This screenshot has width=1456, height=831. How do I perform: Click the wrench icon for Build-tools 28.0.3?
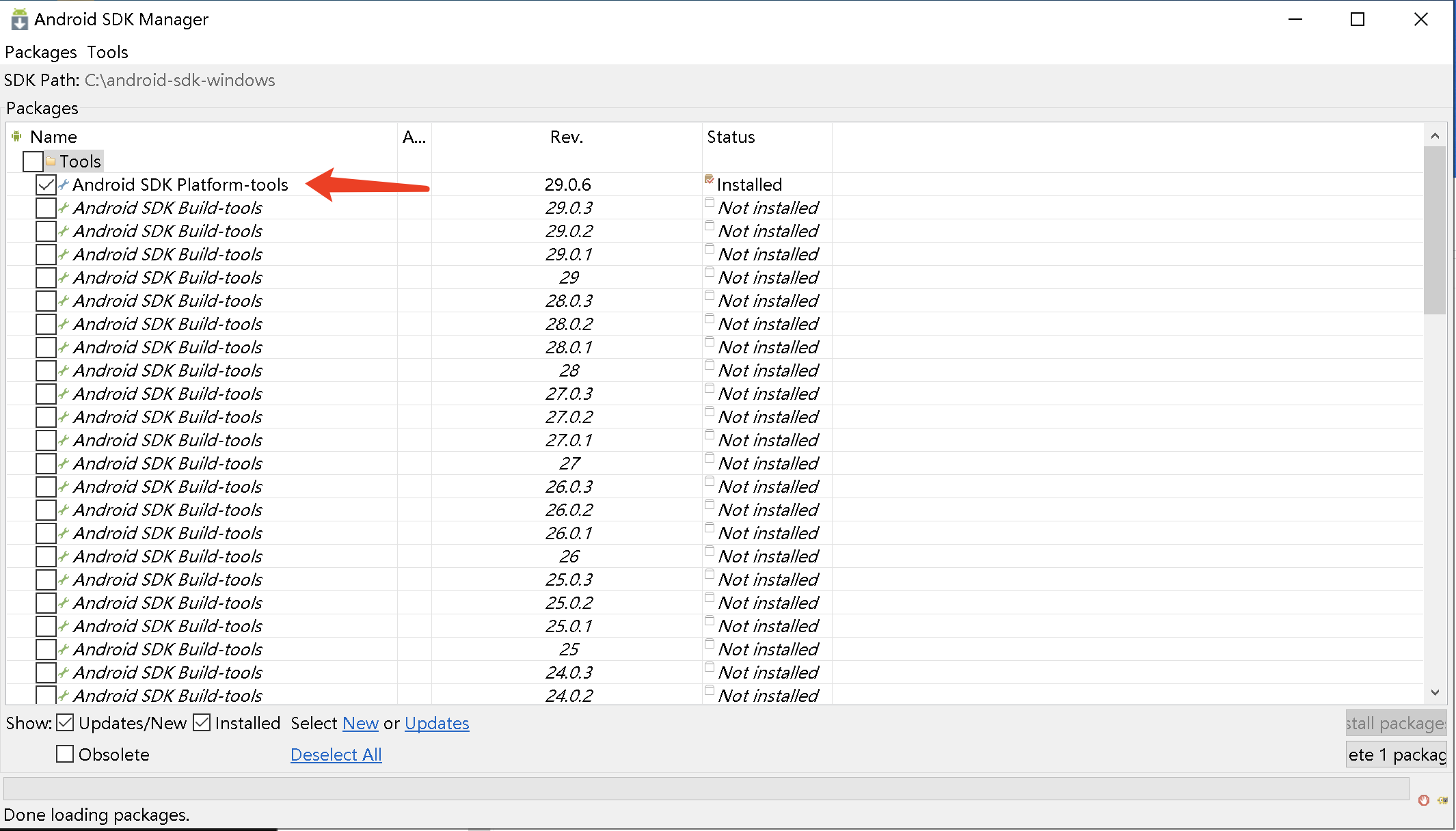[x=64, y=301]
